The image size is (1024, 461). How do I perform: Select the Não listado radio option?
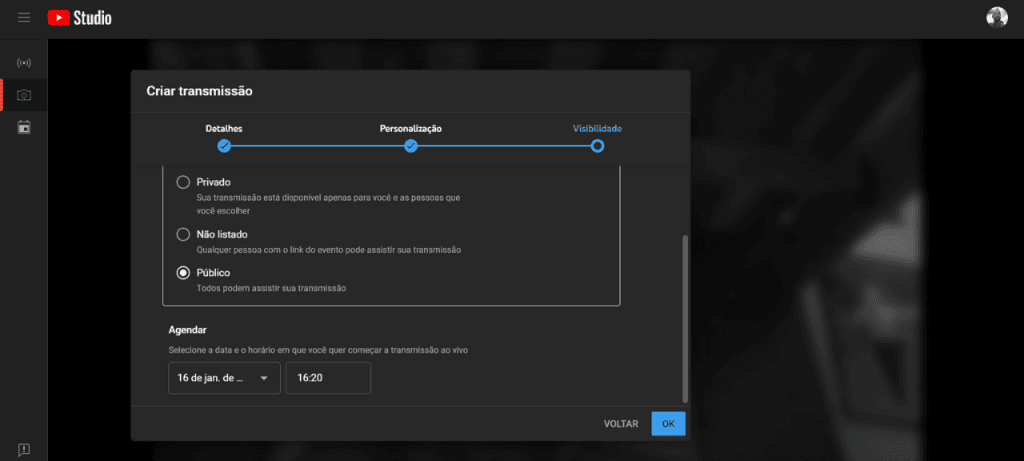(x=184, y=234)
